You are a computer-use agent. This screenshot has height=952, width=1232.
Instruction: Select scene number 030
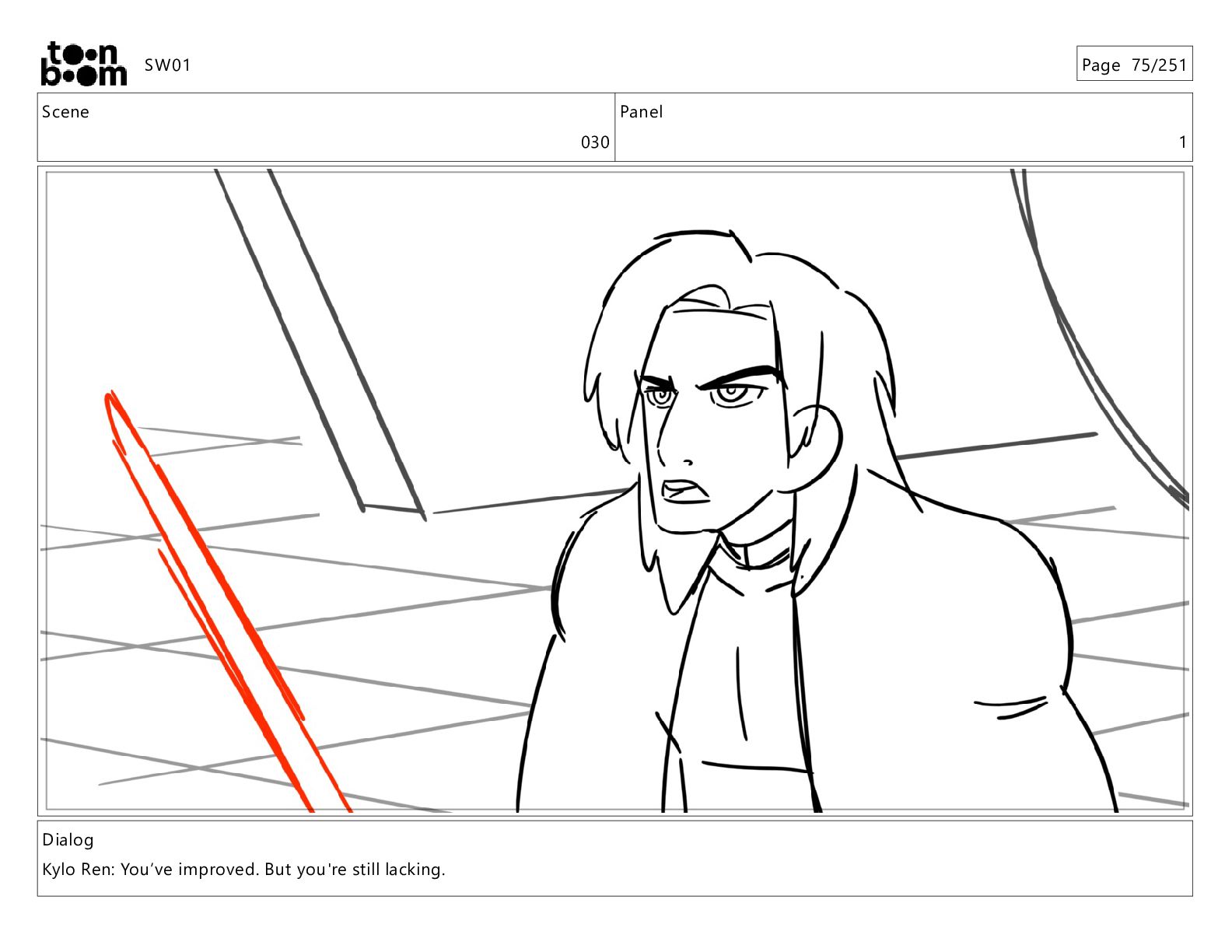pos(595,142)
